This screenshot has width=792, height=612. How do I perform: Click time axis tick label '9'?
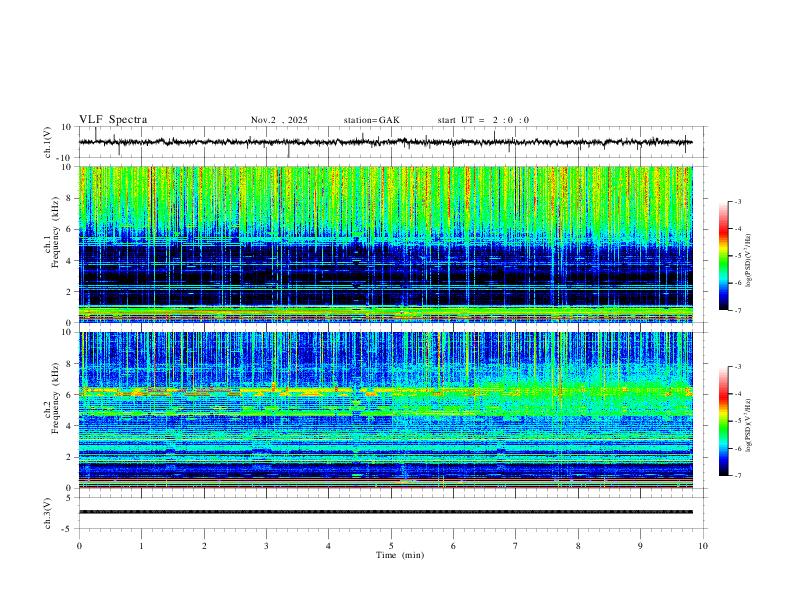pos(640,546)
